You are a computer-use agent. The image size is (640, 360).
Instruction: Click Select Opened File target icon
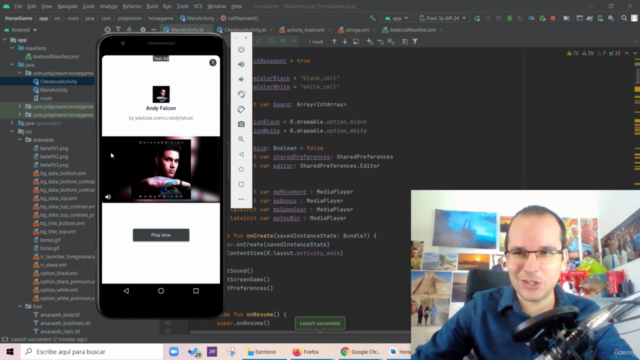(107, 30)
